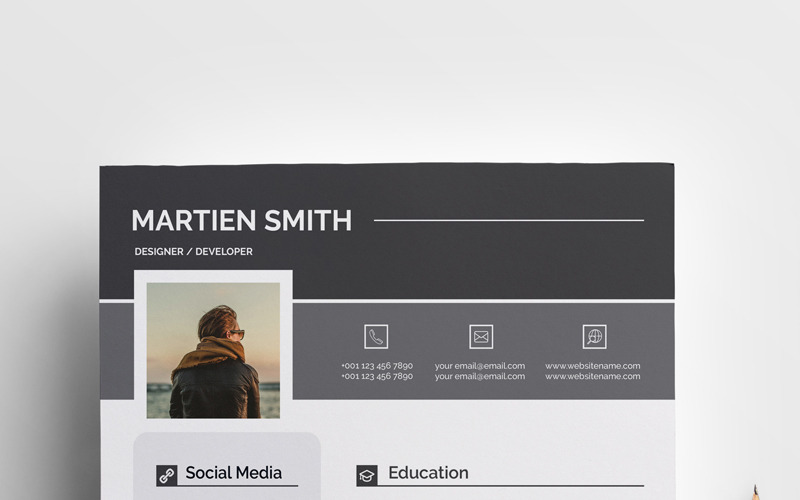This screenshot has width=800, height=500.
Task: Click the Social Media link icon
Action: (167, 476)
